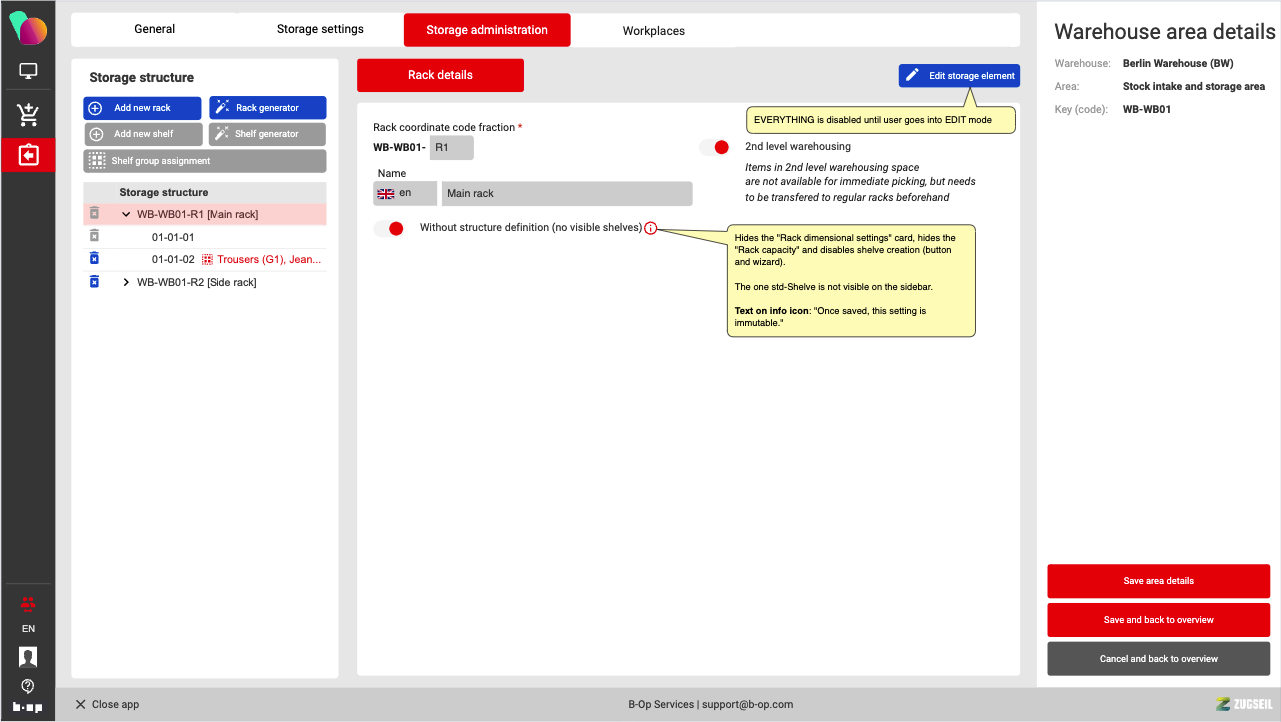The height and width of the screenshot is (722, 1281).
Task: Switch the sidebar language via EN
Action: pos(28,629)
